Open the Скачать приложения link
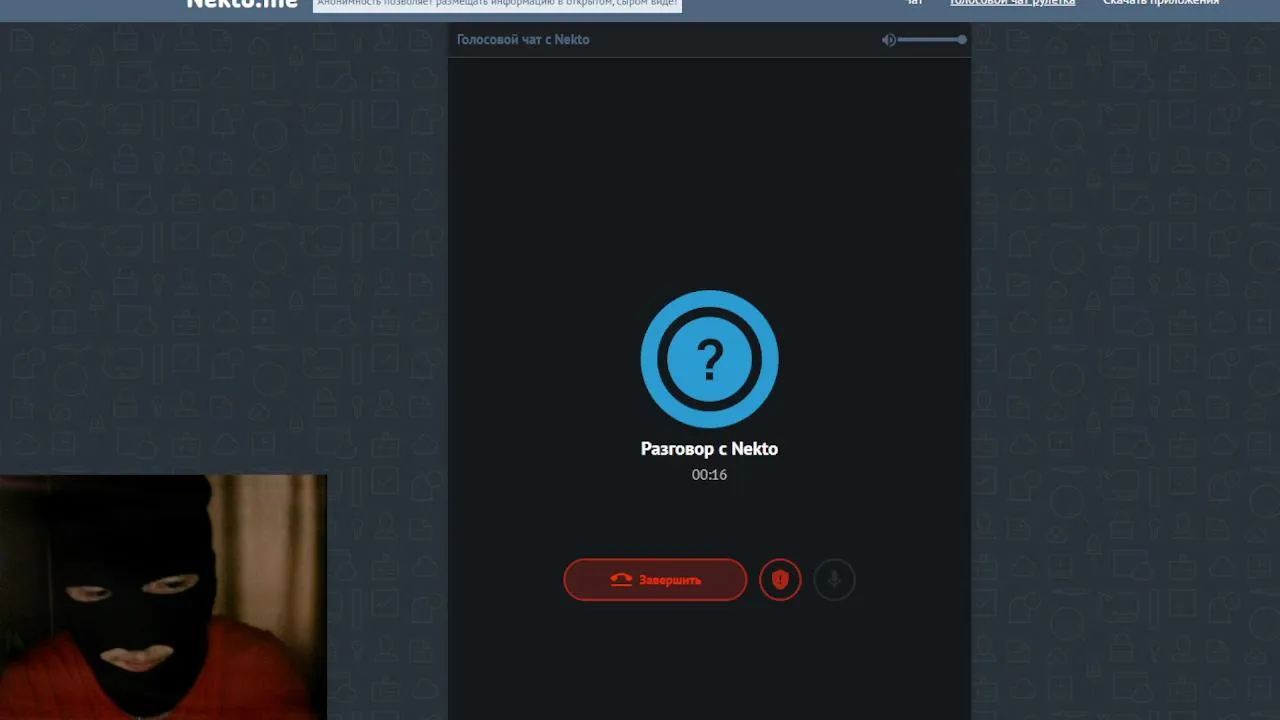1280x720 pixels. (1161, 3)
